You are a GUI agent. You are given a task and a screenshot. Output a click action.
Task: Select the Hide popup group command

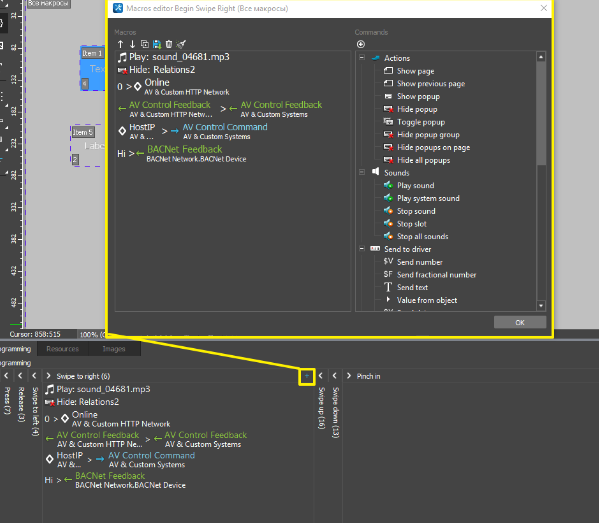(x=428, y=134)
